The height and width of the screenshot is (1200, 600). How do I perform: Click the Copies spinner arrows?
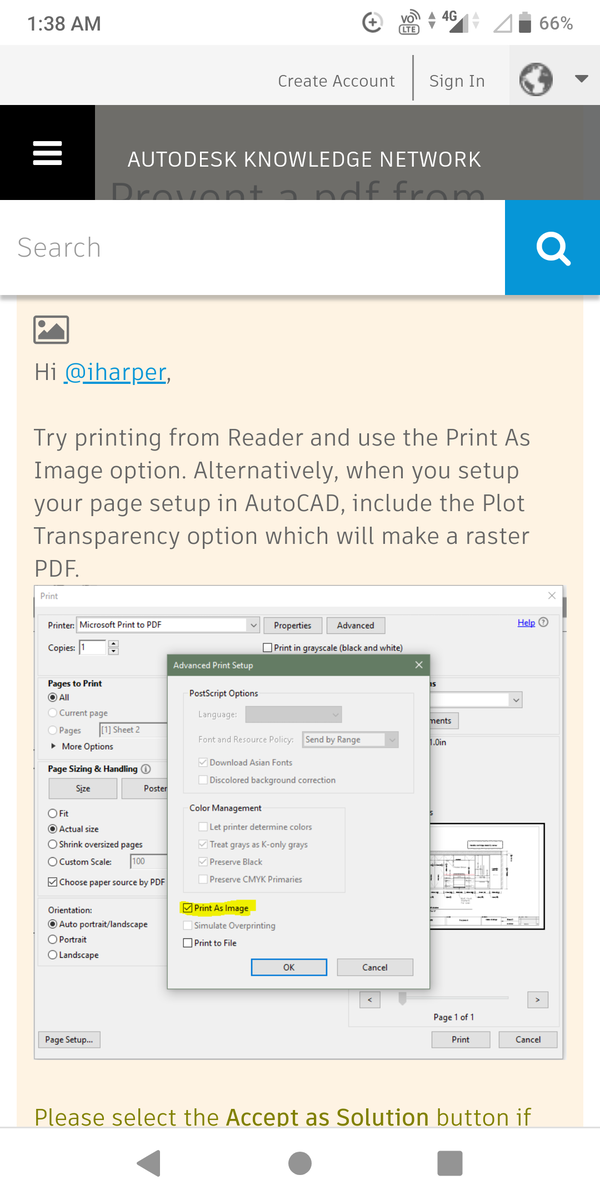pos(113,648)
